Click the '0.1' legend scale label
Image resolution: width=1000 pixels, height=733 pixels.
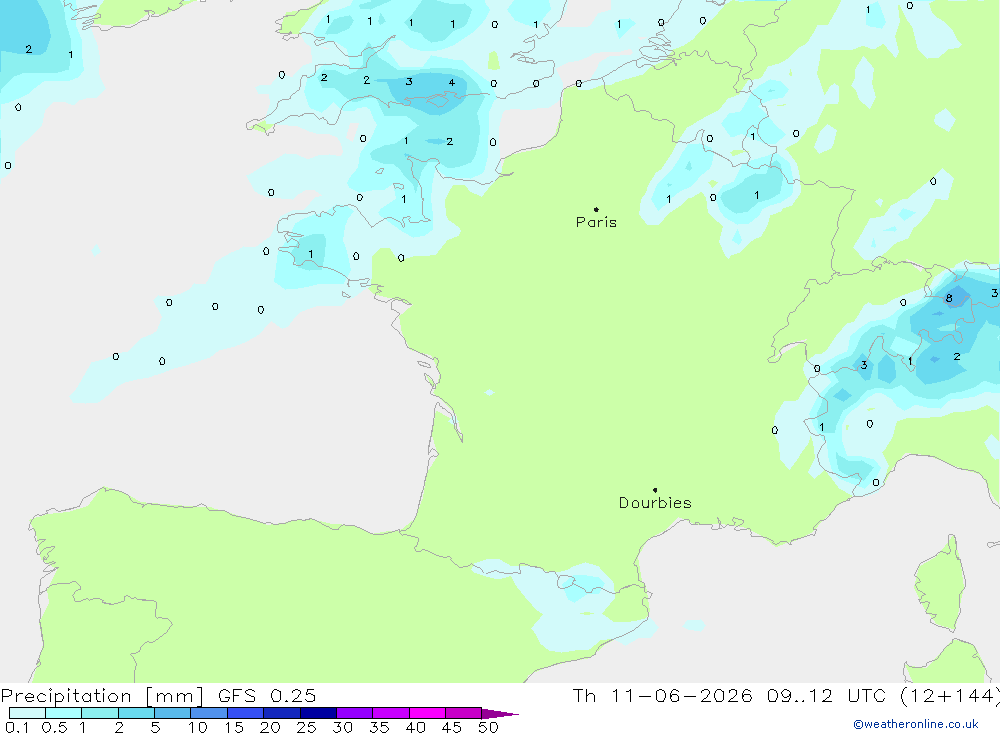coord(17,727)
